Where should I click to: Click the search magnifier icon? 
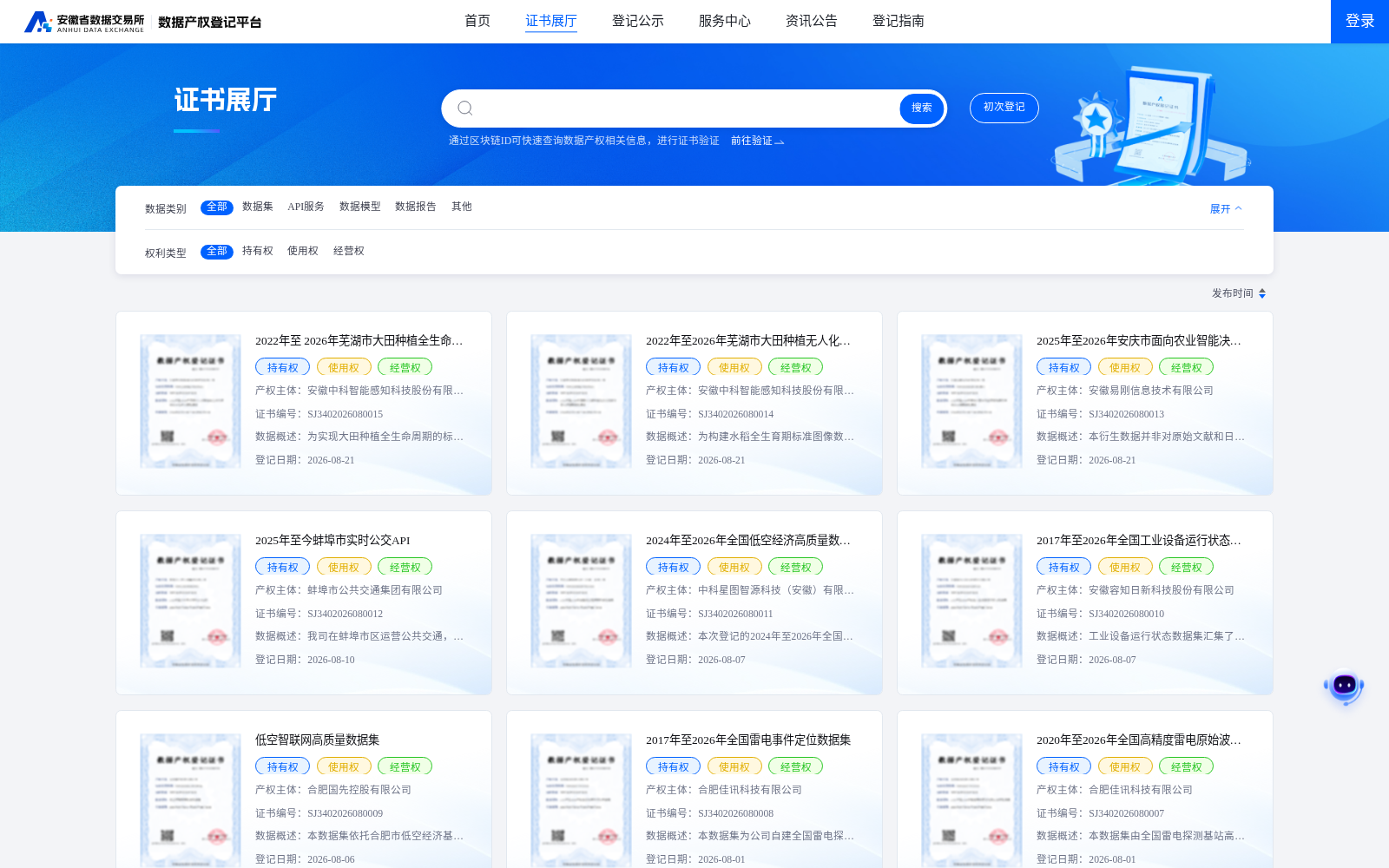point(465,108)
